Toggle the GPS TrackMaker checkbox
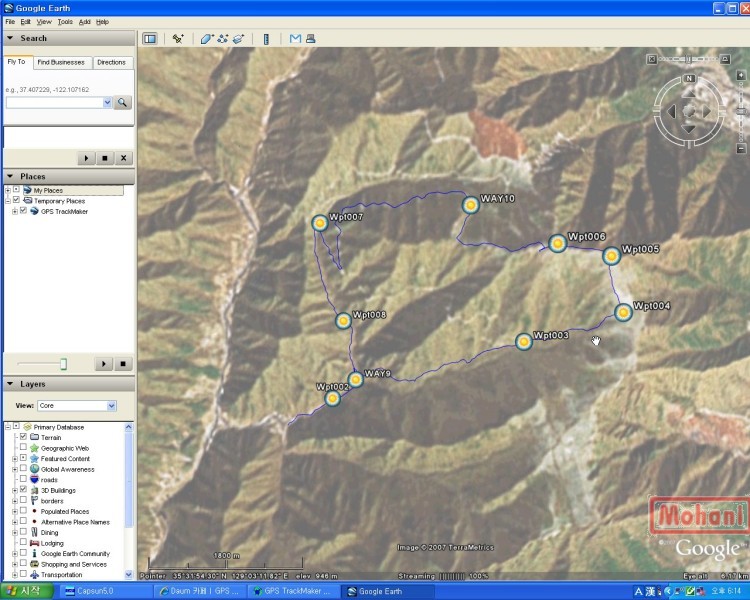 pyautogui.click(x=23, y=211)
